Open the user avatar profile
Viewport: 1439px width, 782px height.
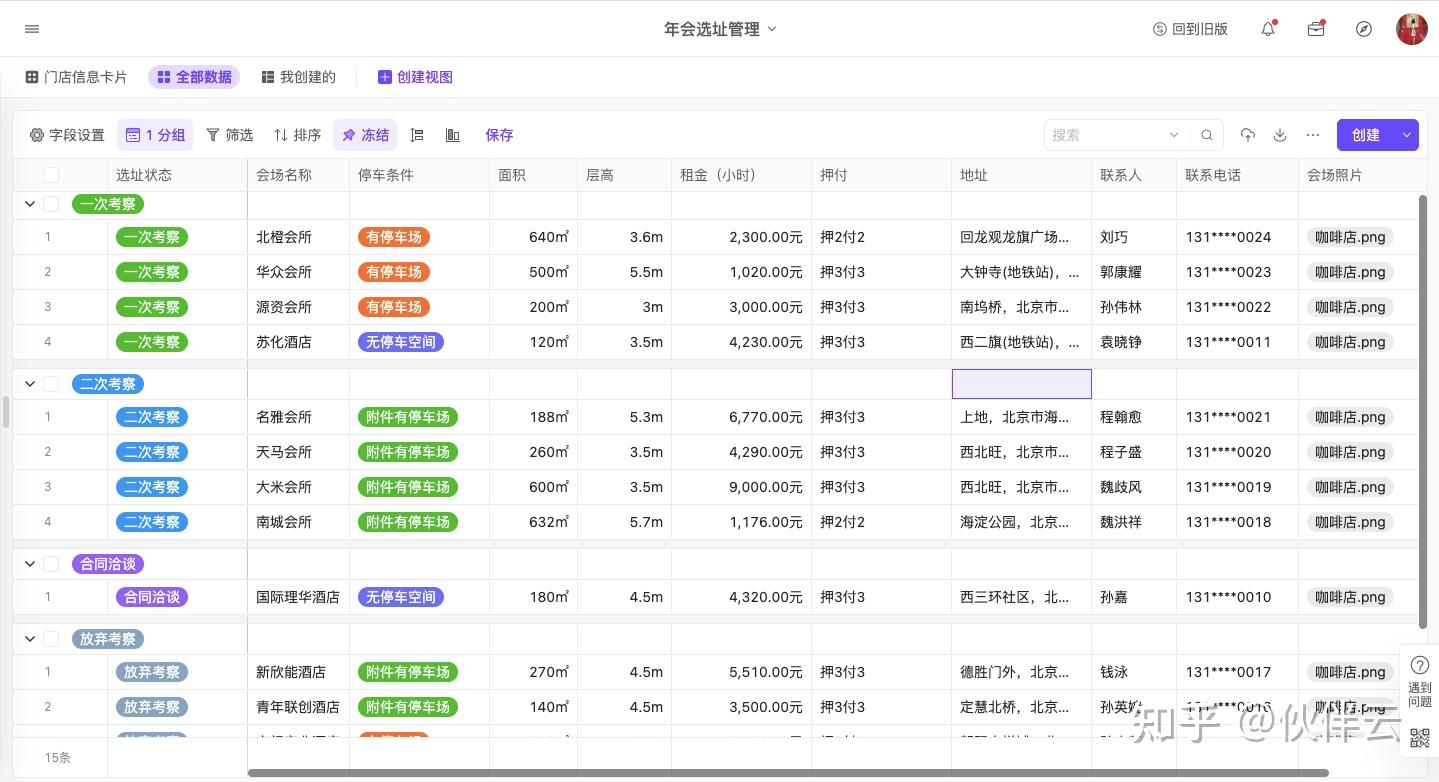coord(1412,29)
